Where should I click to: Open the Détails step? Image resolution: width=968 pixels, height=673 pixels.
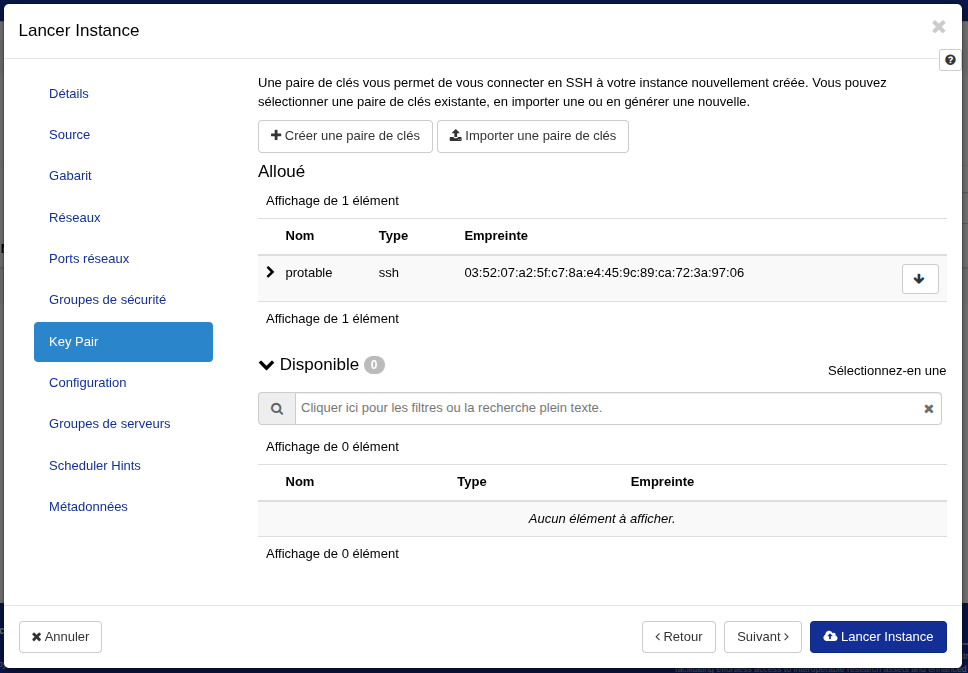[x=69, y=94]
